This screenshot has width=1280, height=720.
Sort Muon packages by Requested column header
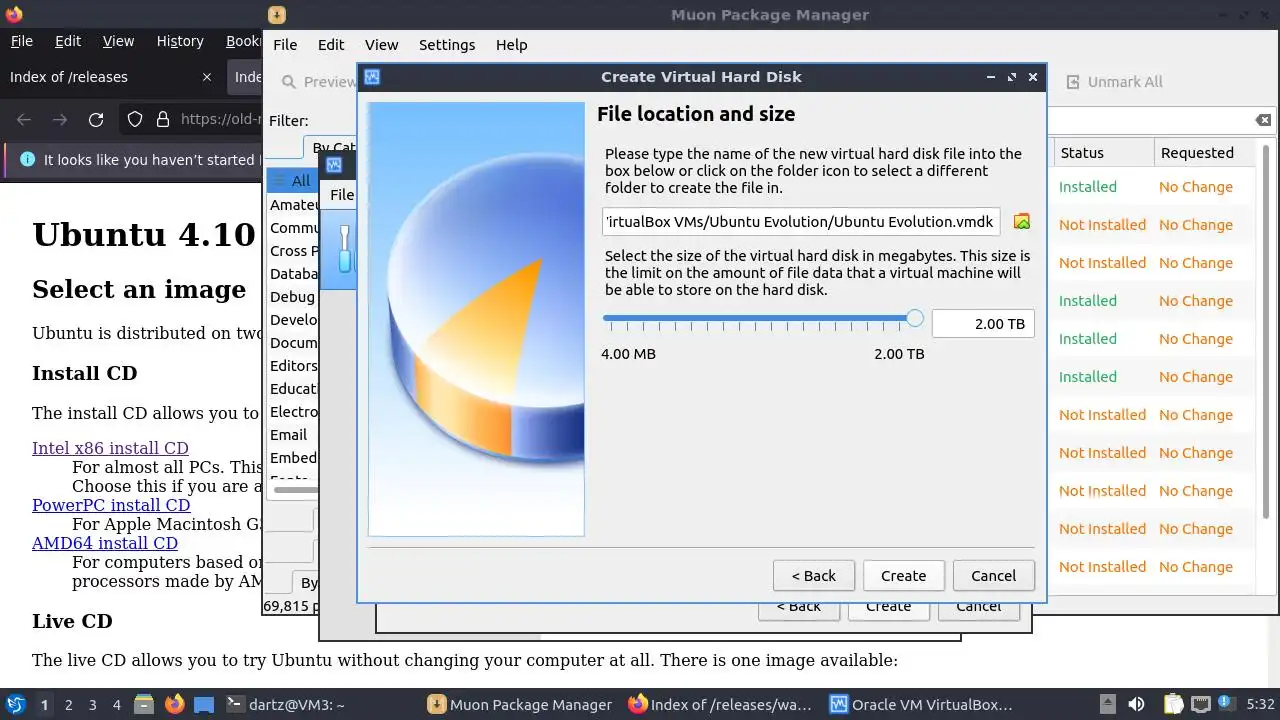pyautogui.click(x=1205, y=153)
